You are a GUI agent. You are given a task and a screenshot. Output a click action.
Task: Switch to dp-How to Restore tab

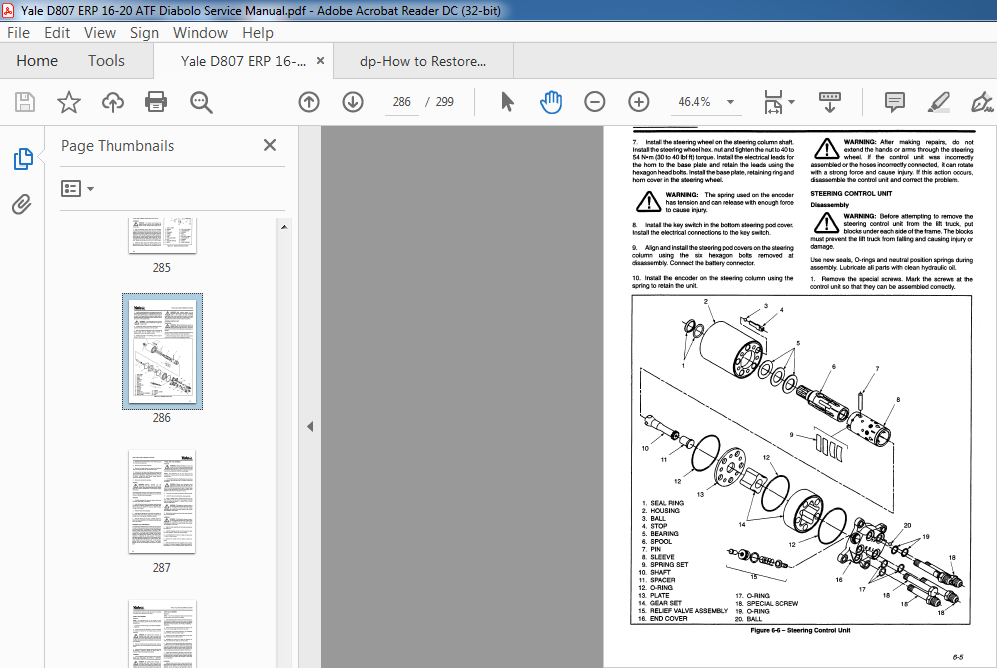click(x=423, y=61)
